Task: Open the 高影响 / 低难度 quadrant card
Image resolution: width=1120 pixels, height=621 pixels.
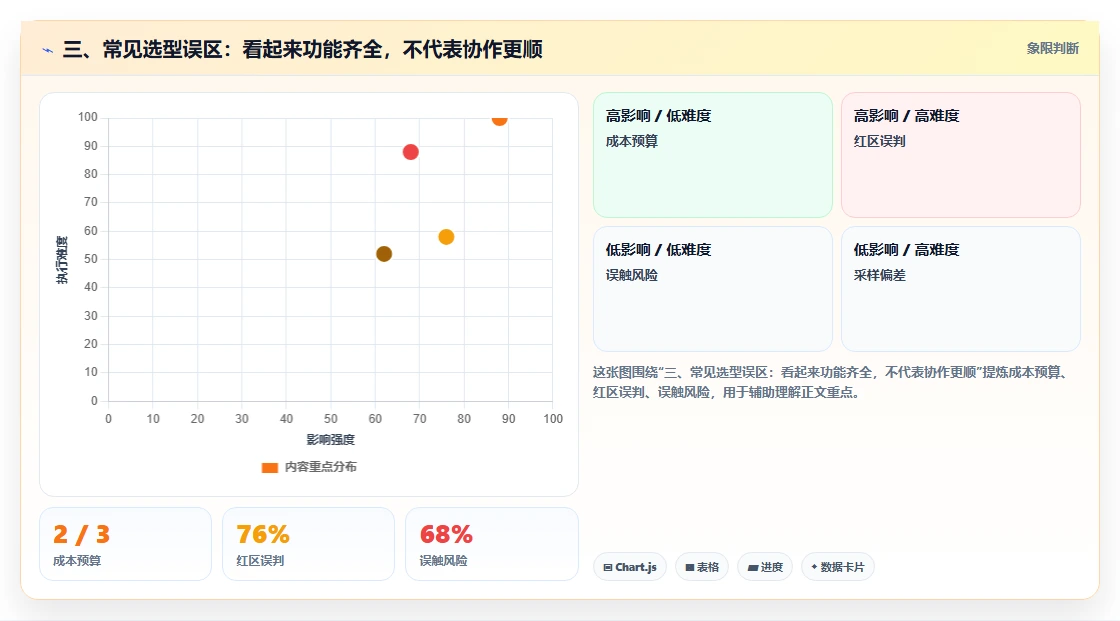Action: tap(713, 155)
